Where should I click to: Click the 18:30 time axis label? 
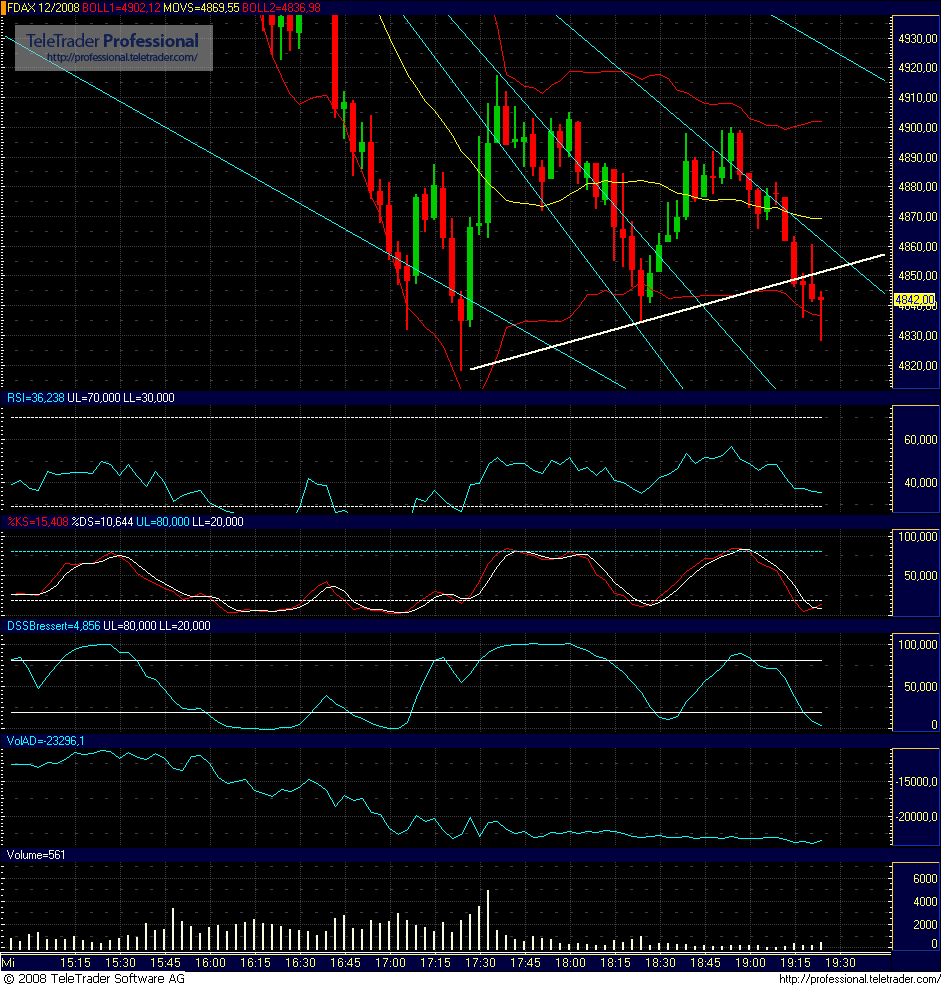(661, 963)
